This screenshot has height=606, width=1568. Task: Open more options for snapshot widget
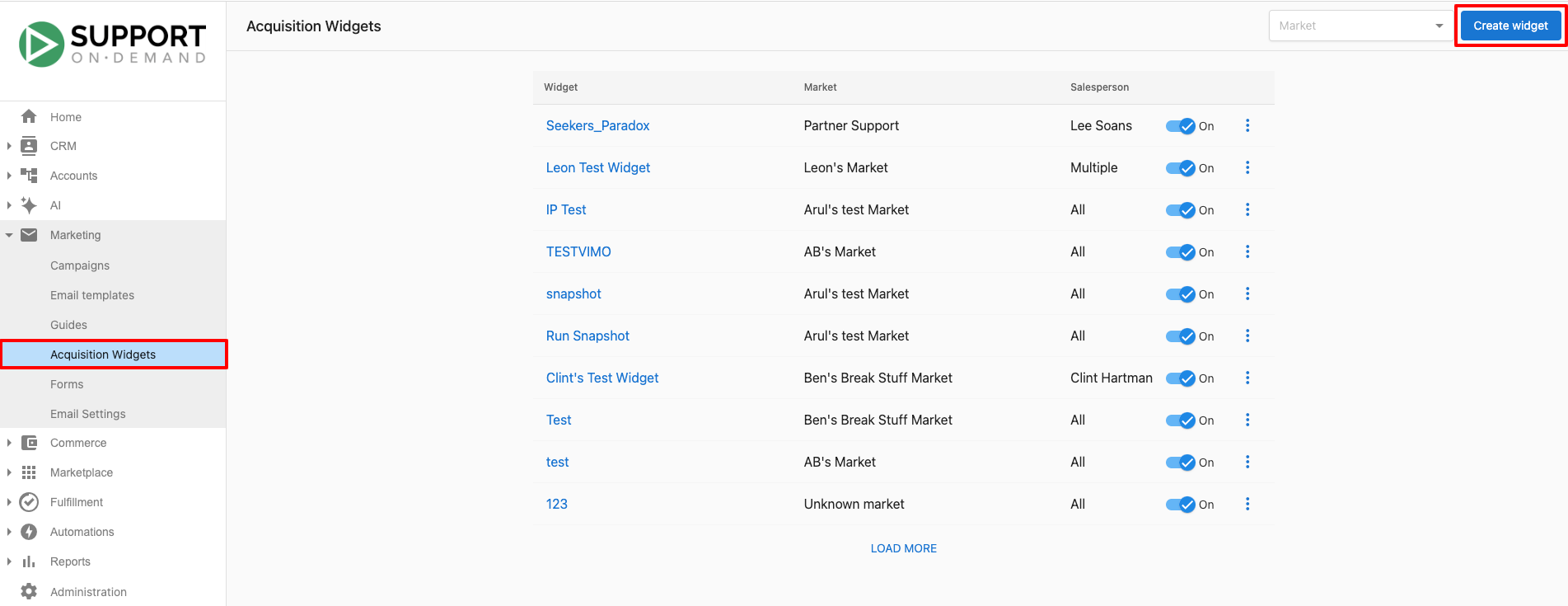pos(1247,294)
